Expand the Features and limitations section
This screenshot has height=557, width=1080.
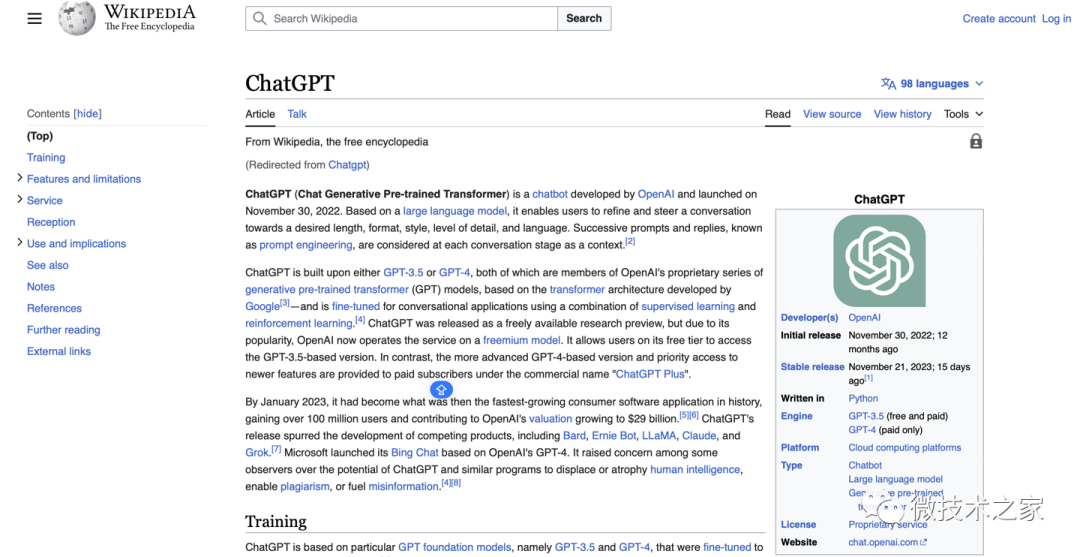[19, 178]
